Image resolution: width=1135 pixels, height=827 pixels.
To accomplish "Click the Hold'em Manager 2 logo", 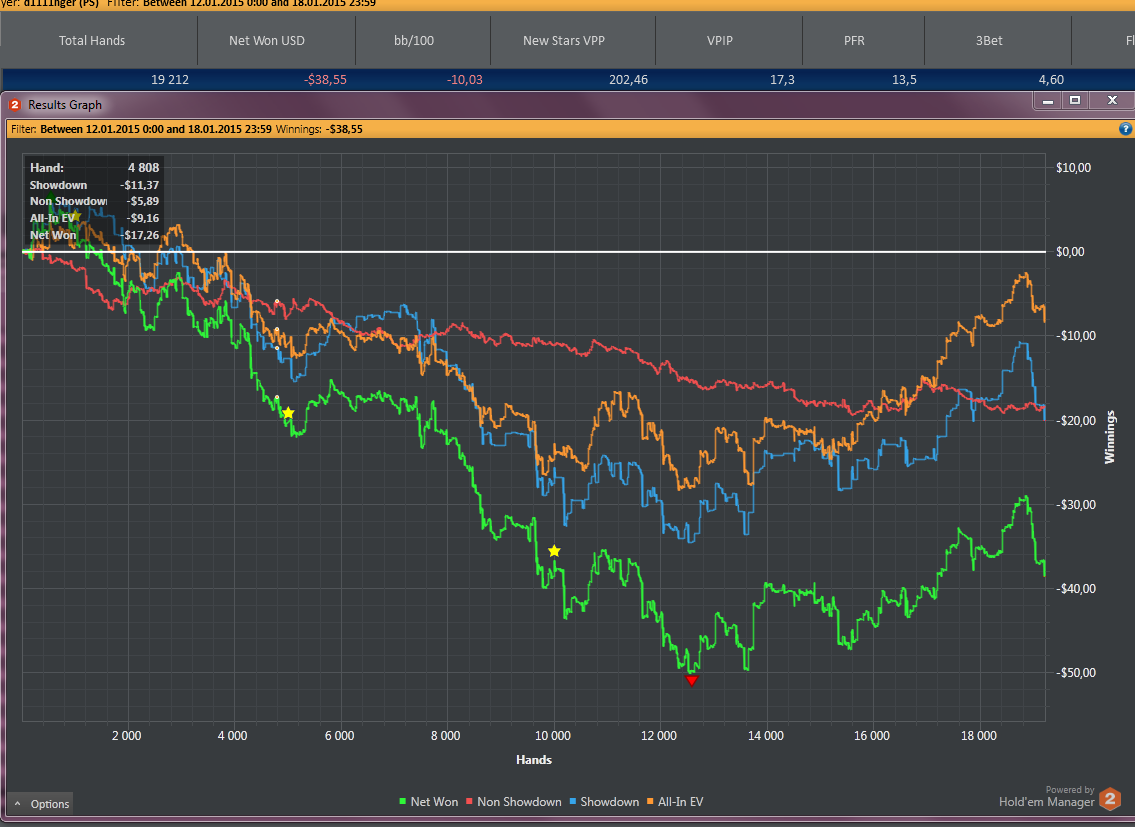I will click(x=1110, y=799).
